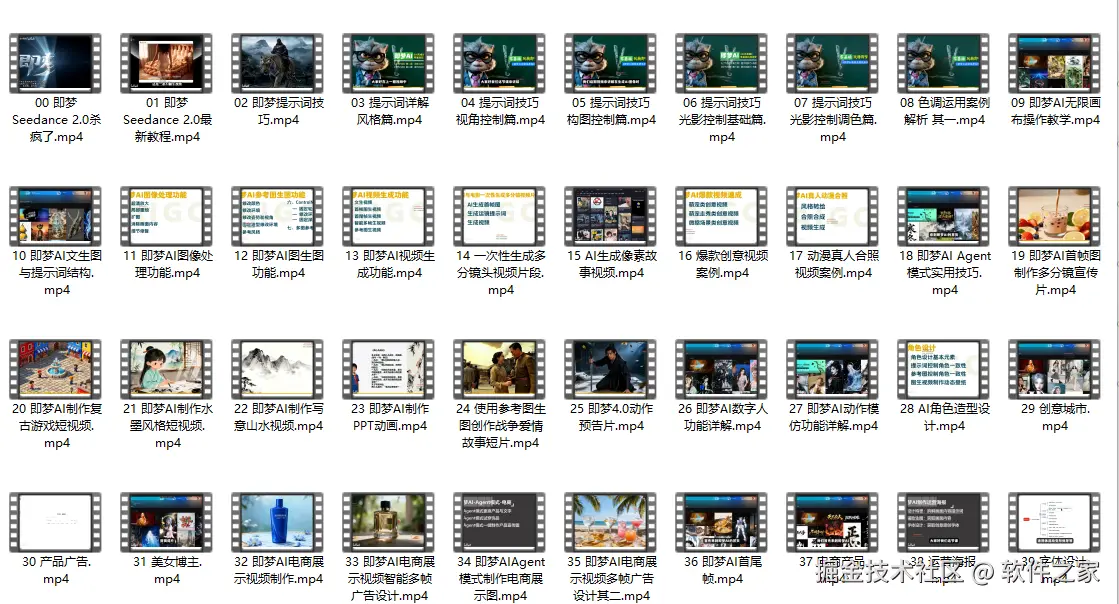Click the 15 AI生成像素故事视频 icon
1119x604 pixels.
click(611, 216)
